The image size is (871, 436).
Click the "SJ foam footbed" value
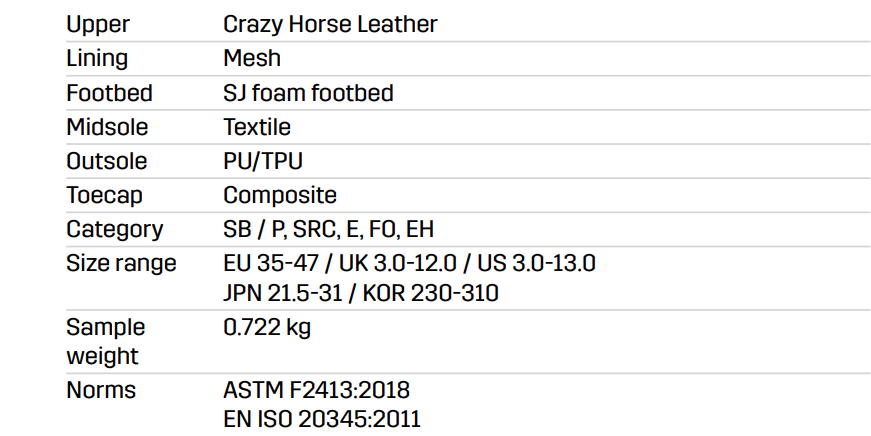pos(308,93)
